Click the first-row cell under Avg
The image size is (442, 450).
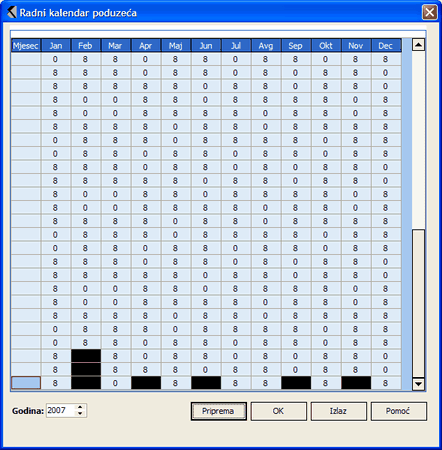point(266,59)
